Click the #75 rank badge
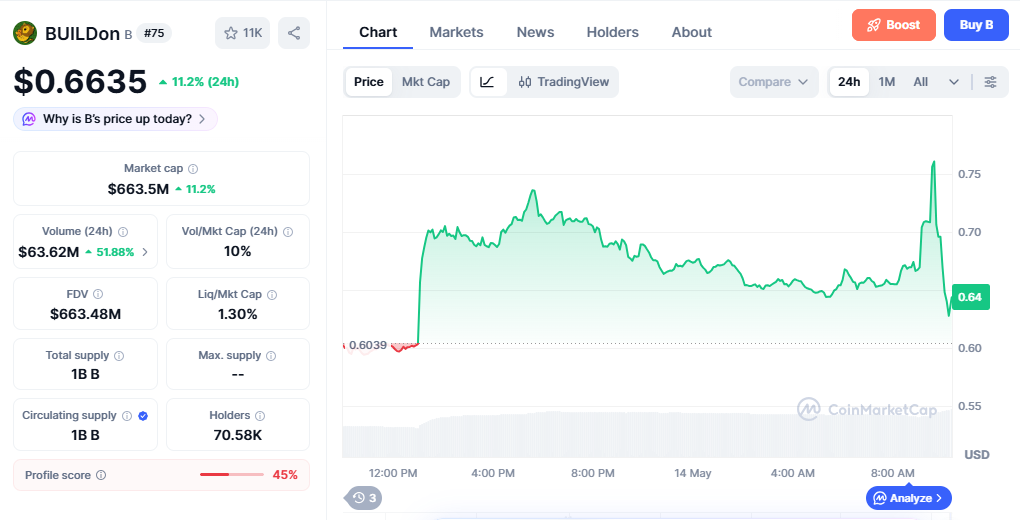 (154, 33)
